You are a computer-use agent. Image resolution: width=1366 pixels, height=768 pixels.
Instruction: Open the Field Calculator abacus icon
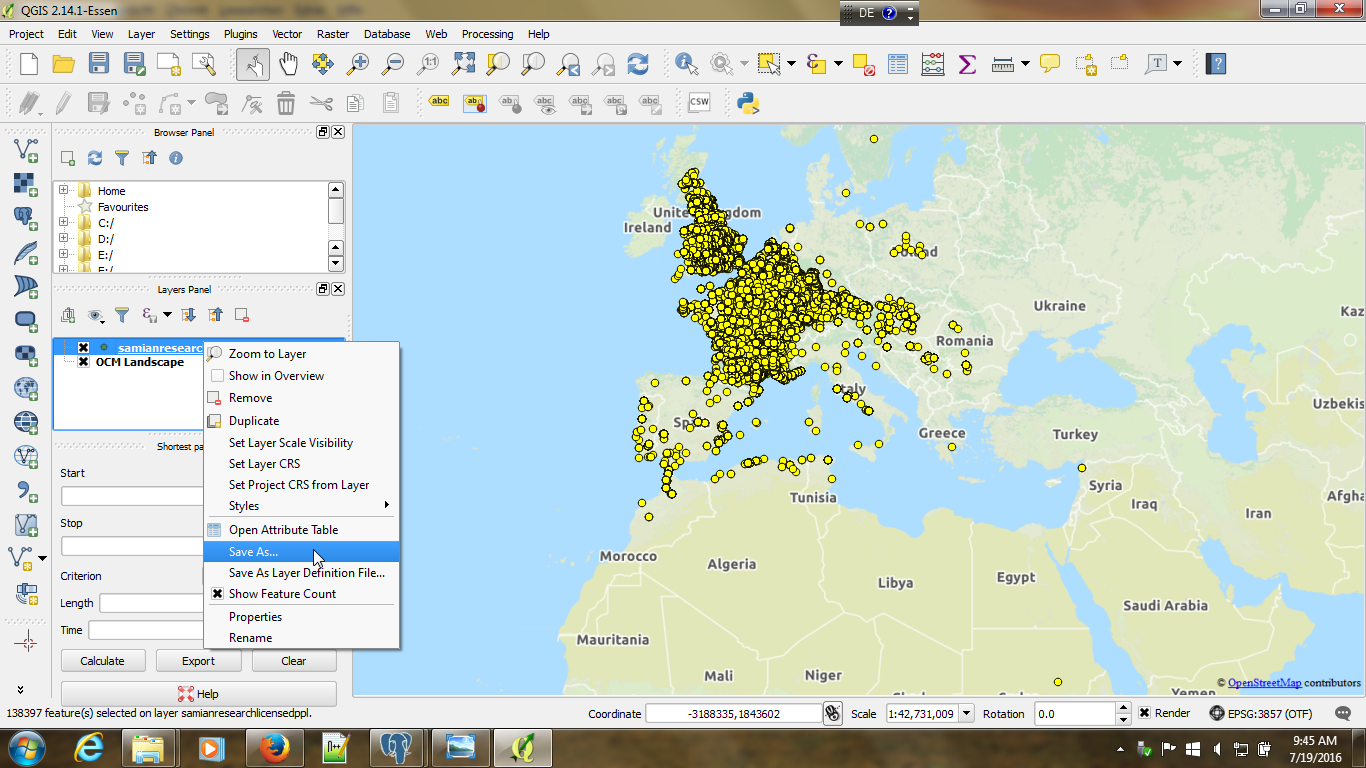point(932,64)
